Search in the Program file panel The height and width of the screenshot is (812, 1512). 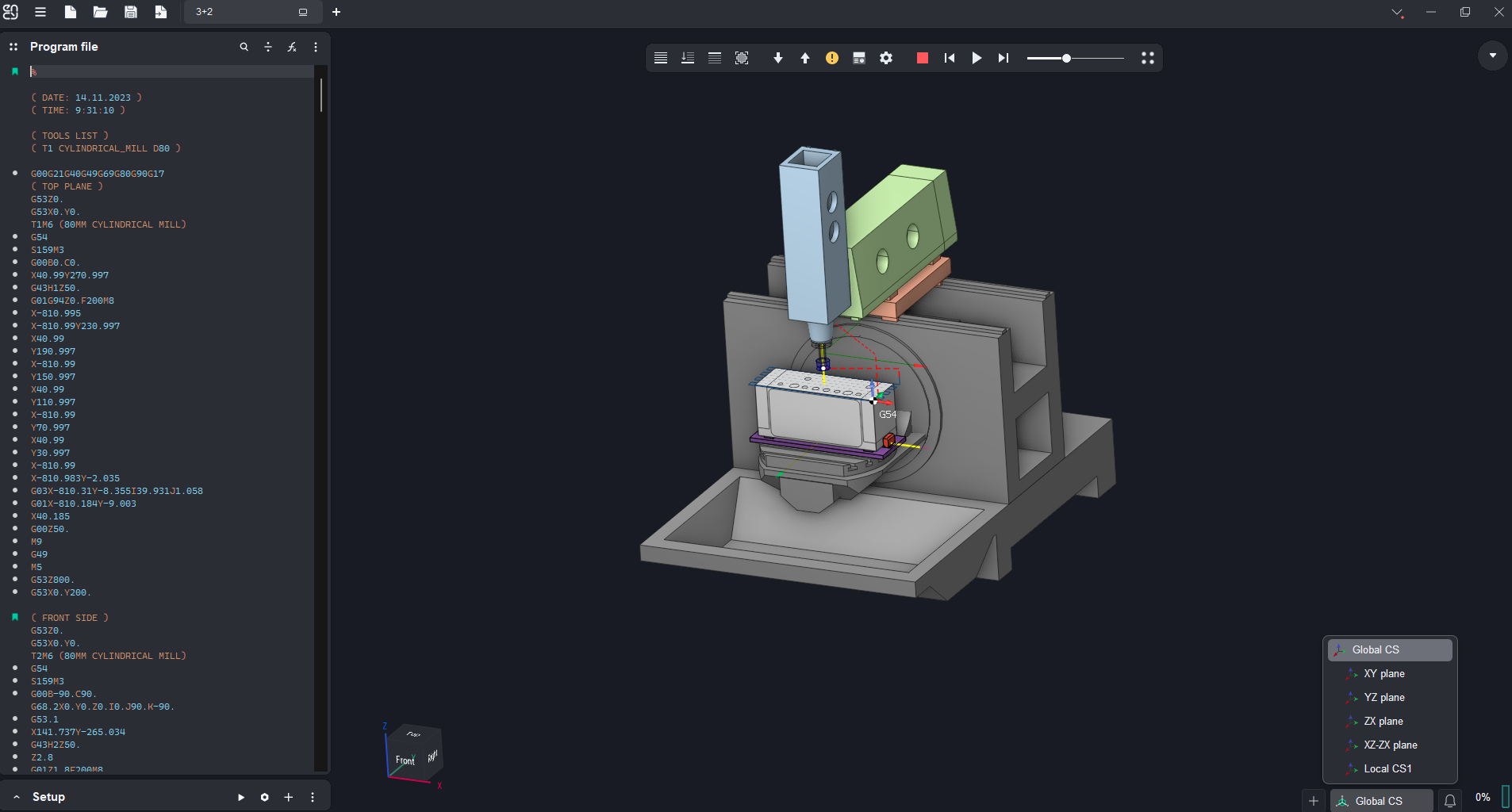coord(244,47)
